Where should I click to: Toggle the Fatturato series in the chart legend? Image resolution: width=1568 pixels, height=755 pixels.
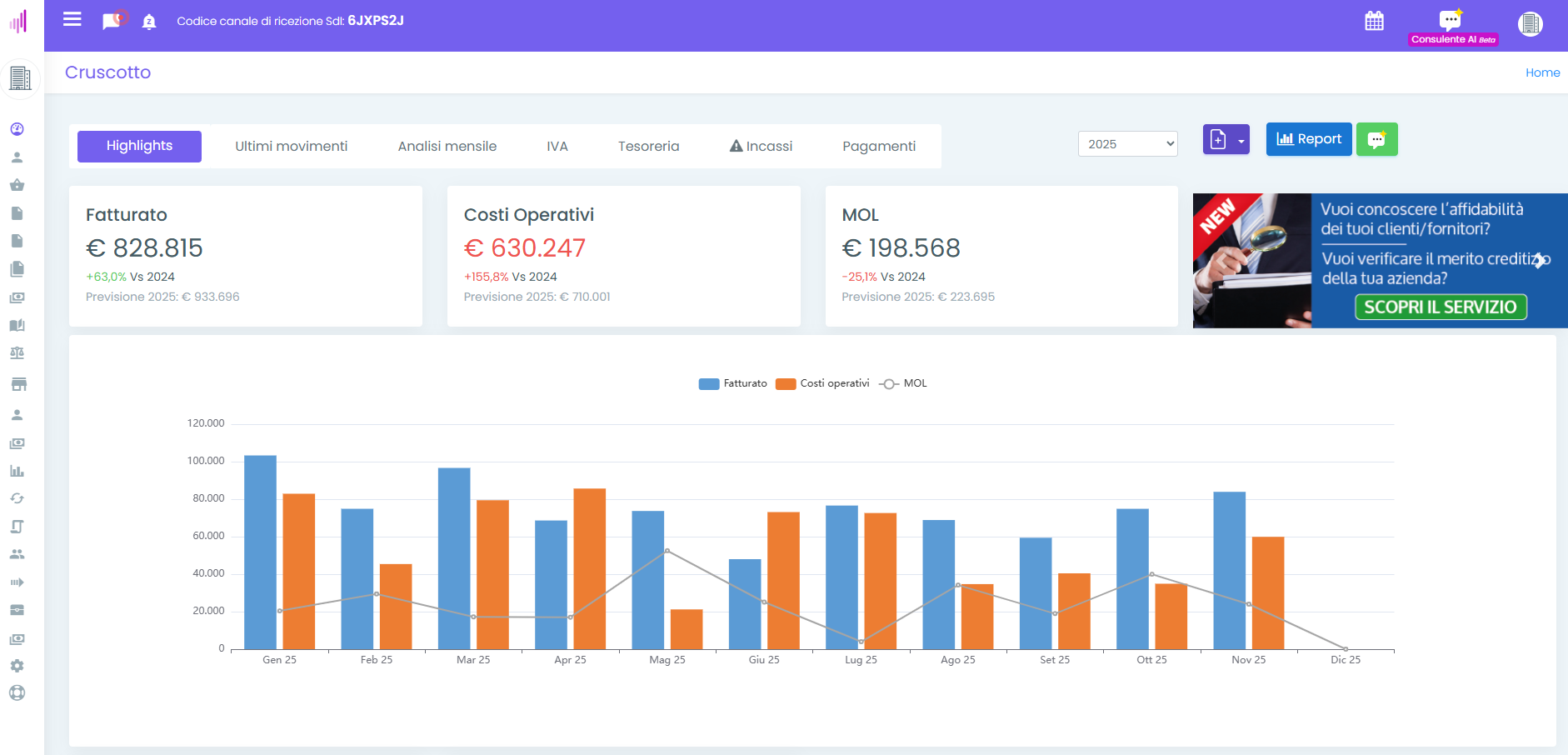click(x=732, y=383)
